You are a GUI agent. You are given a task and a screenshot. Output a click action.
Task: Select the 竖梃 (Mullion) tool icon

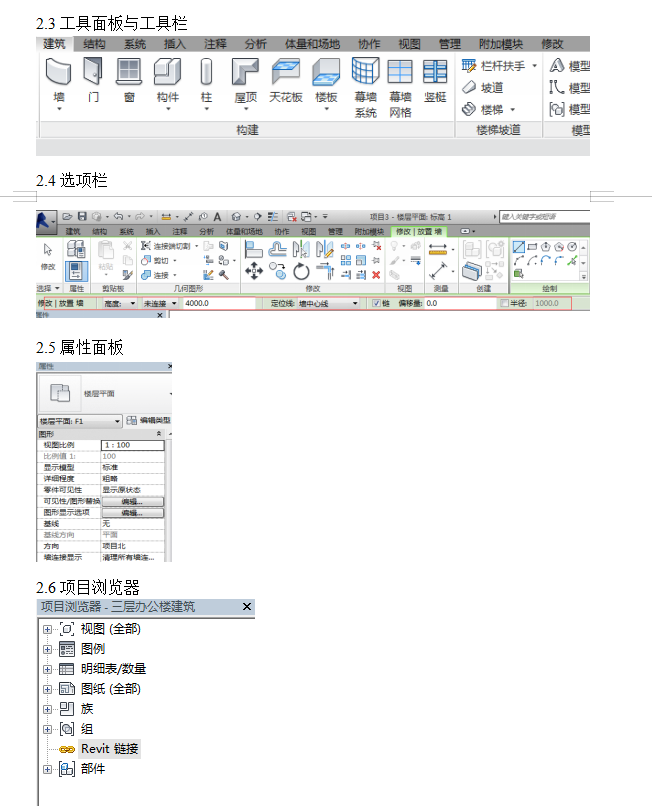coord(435,71)
